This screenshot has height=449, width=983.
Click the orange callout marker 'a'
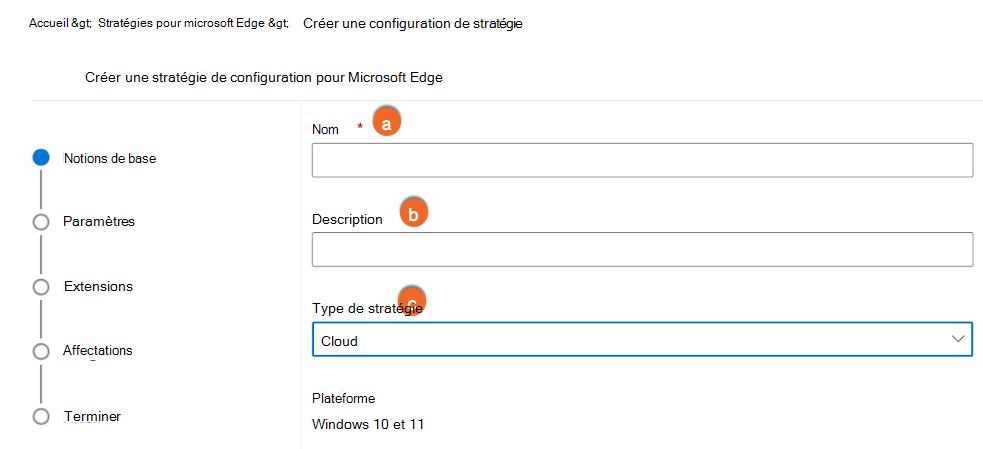pos(386,122)
